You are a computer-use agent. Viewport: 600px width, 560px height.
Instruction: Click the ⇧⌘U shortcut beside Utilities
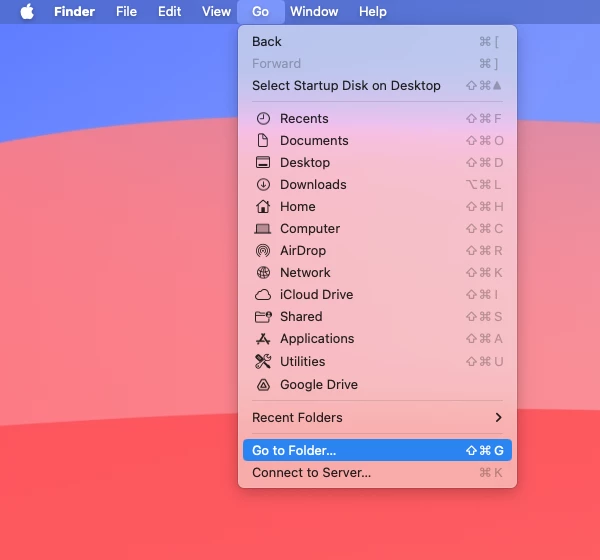[484, 361]
